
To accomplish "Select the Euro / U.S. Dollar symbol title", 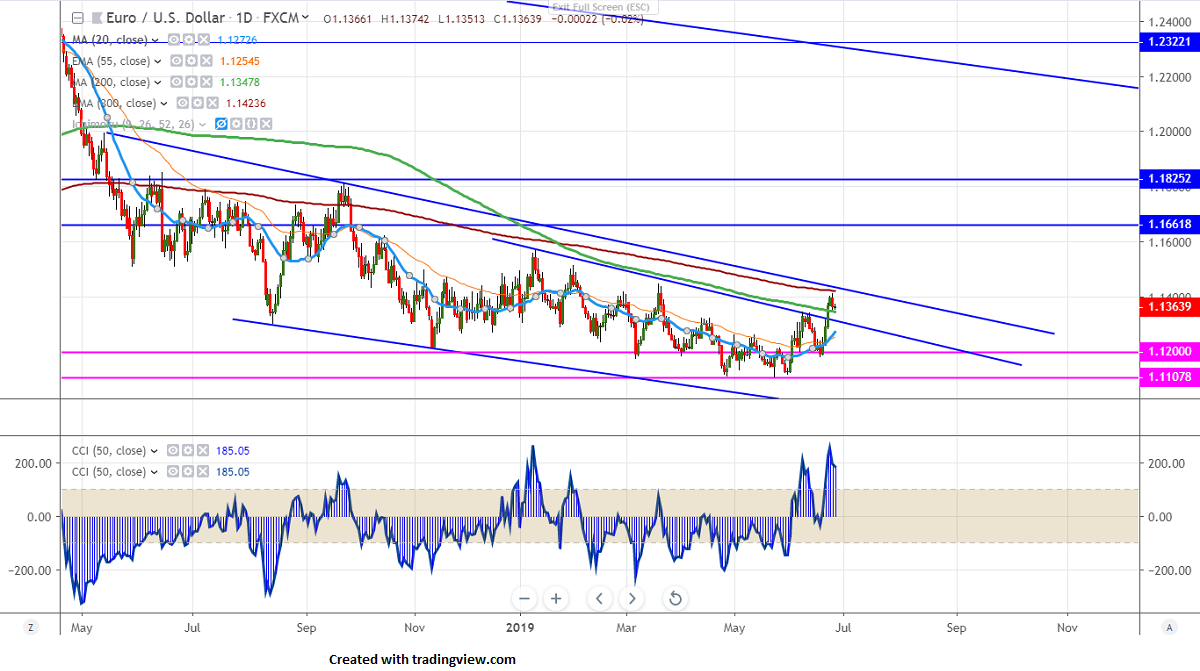I will (x=165, y=18).
